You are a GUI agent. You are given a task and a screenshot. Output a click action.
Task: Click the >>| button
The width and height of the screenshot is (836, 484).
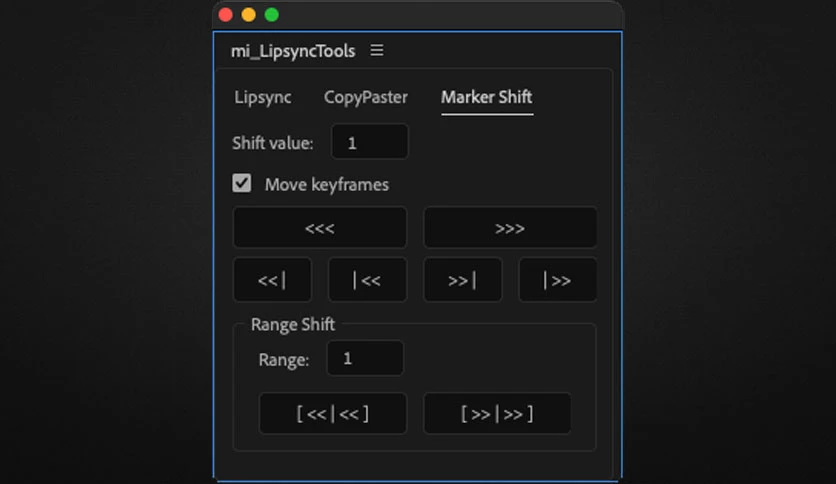(x=462, y=280)
